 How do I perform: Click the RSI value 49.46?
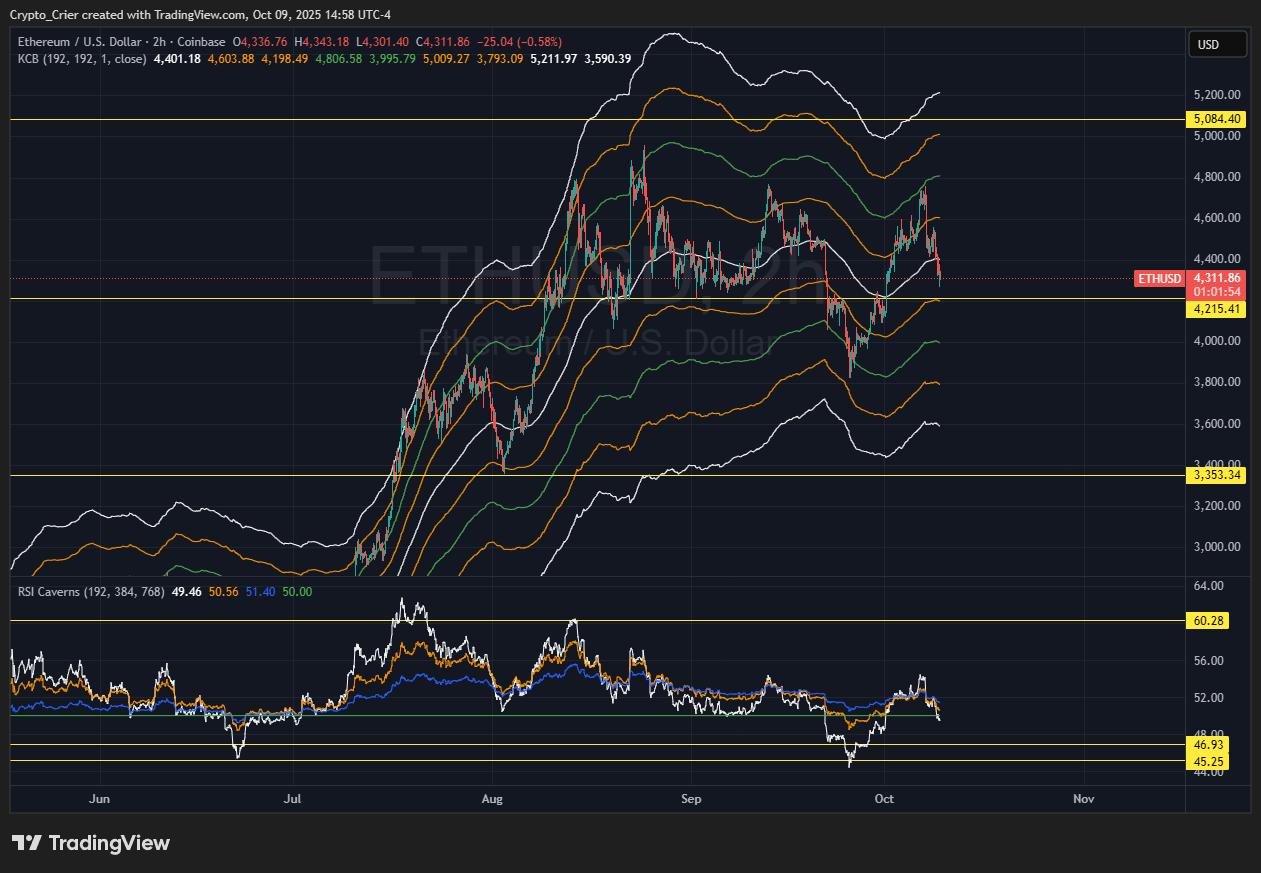187,592
